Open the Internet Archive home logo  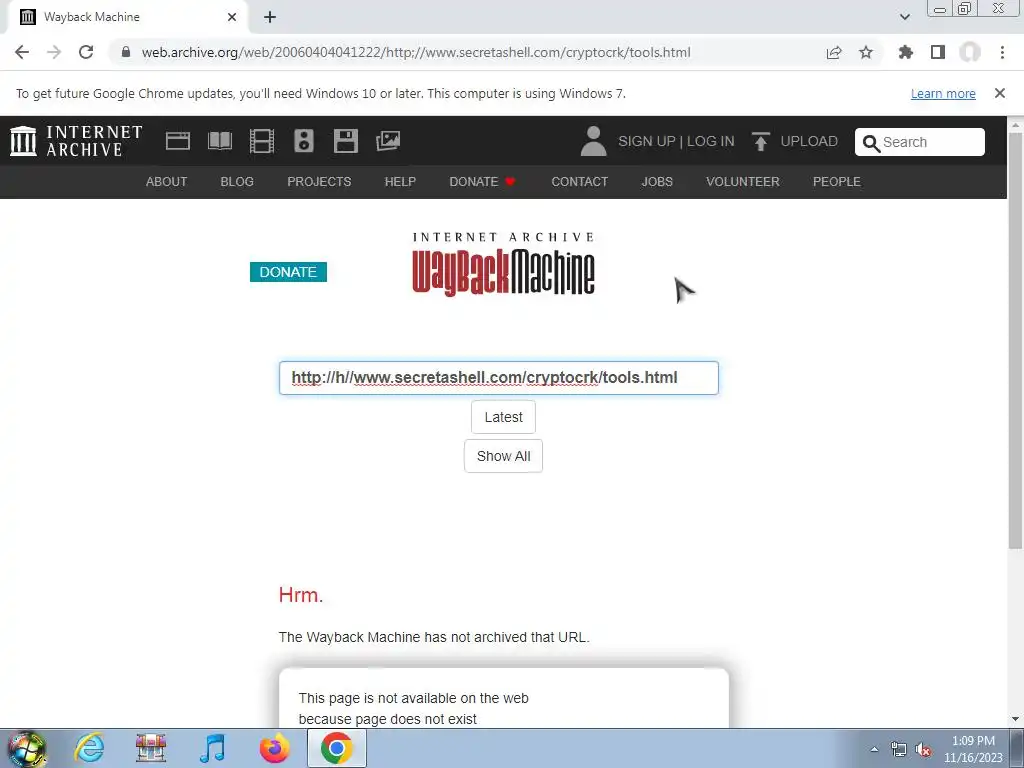pos(76,141)
